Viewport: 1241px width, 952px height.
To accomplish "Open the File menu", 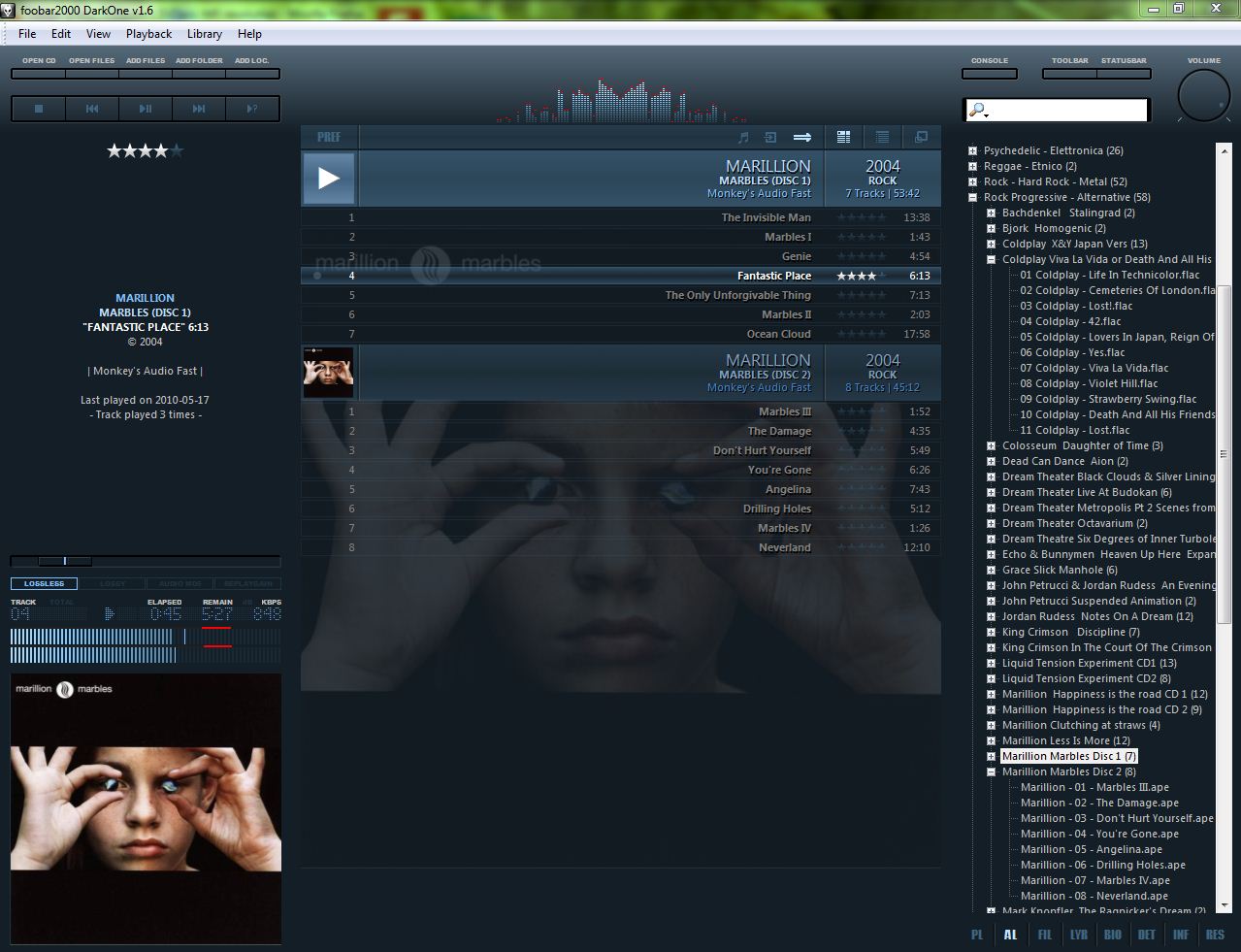I will (27, 34).
